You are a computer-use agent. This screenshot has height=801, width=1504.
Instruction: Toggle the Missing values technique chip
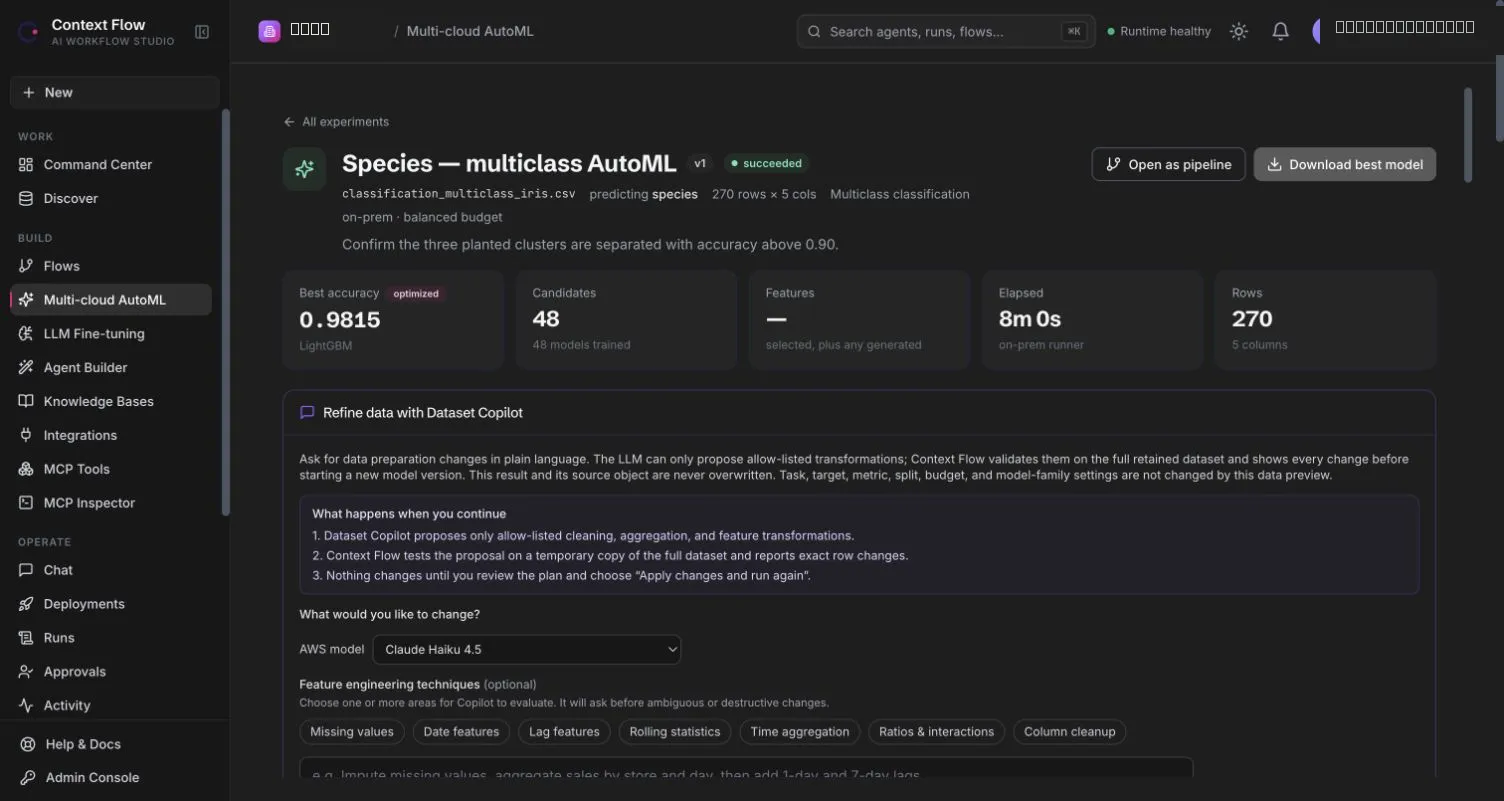pyautogui.click(x=352, y=732)
